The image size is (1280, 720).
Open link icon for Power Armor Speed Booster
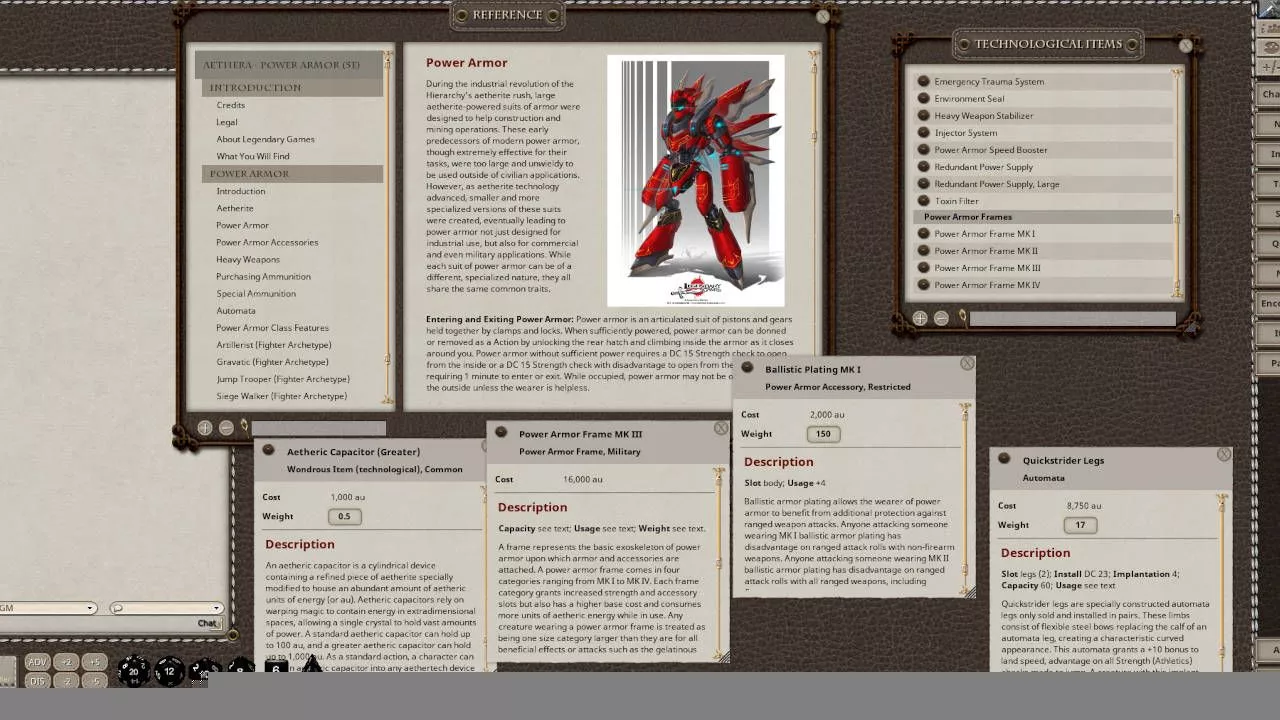[x=923, y=150]
